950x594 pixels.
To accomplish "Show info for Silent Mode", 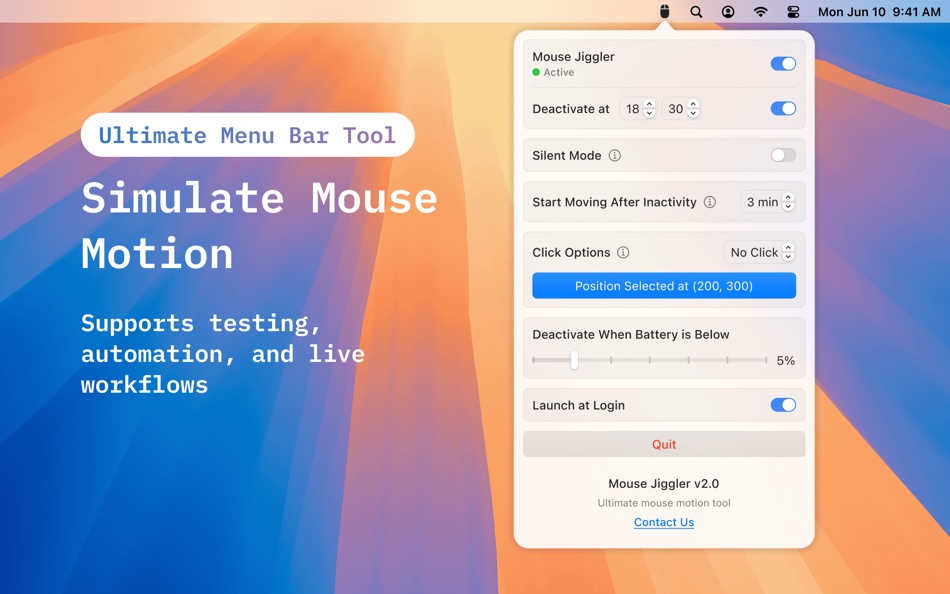I will pos(614,156).
